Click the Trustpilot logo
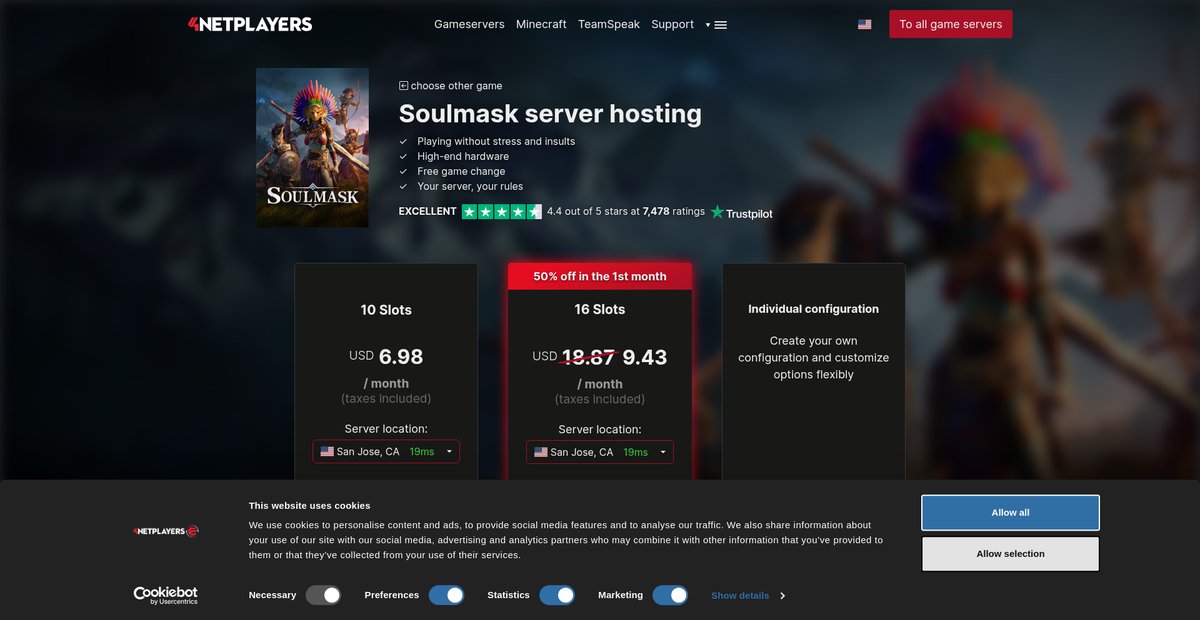 tap(741, 212)
